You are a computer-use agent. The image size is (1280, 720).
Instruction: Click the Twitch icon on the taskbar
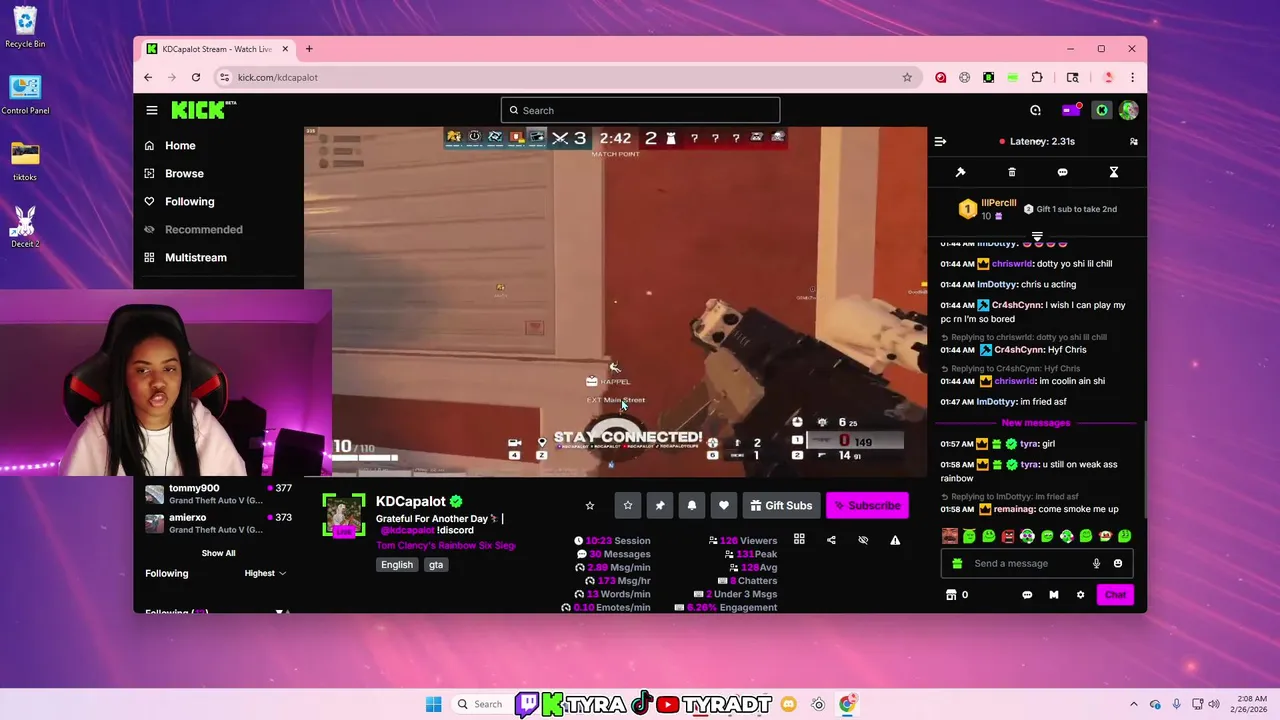[x=527, y=704]
